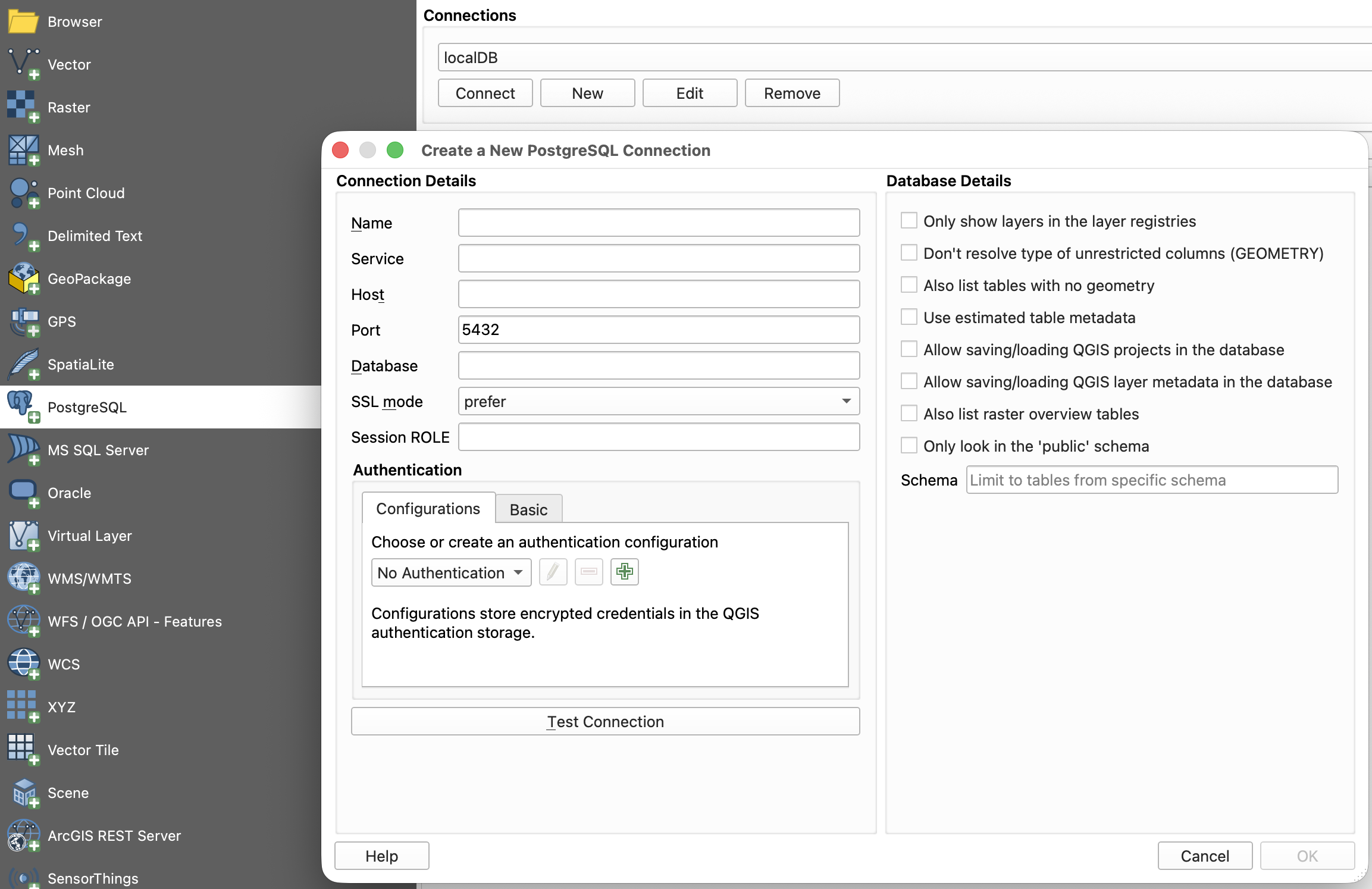Toggle Don't resolve type of unrestricted columns
Screen dimensions: 1372x889
[x=909, y=253]
